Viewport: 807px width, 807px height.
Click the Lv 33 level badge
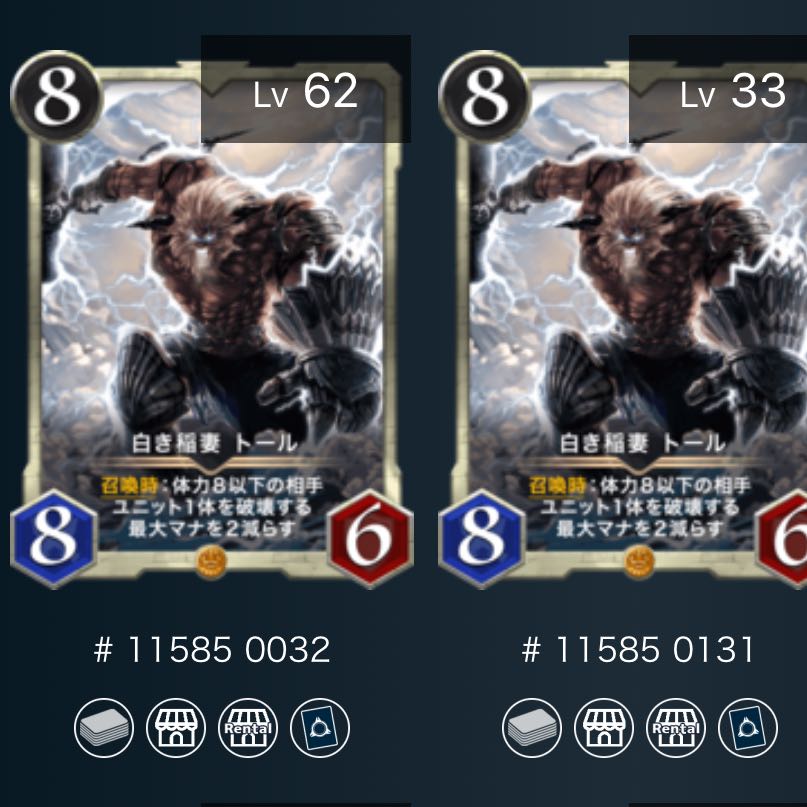(718, 89)
